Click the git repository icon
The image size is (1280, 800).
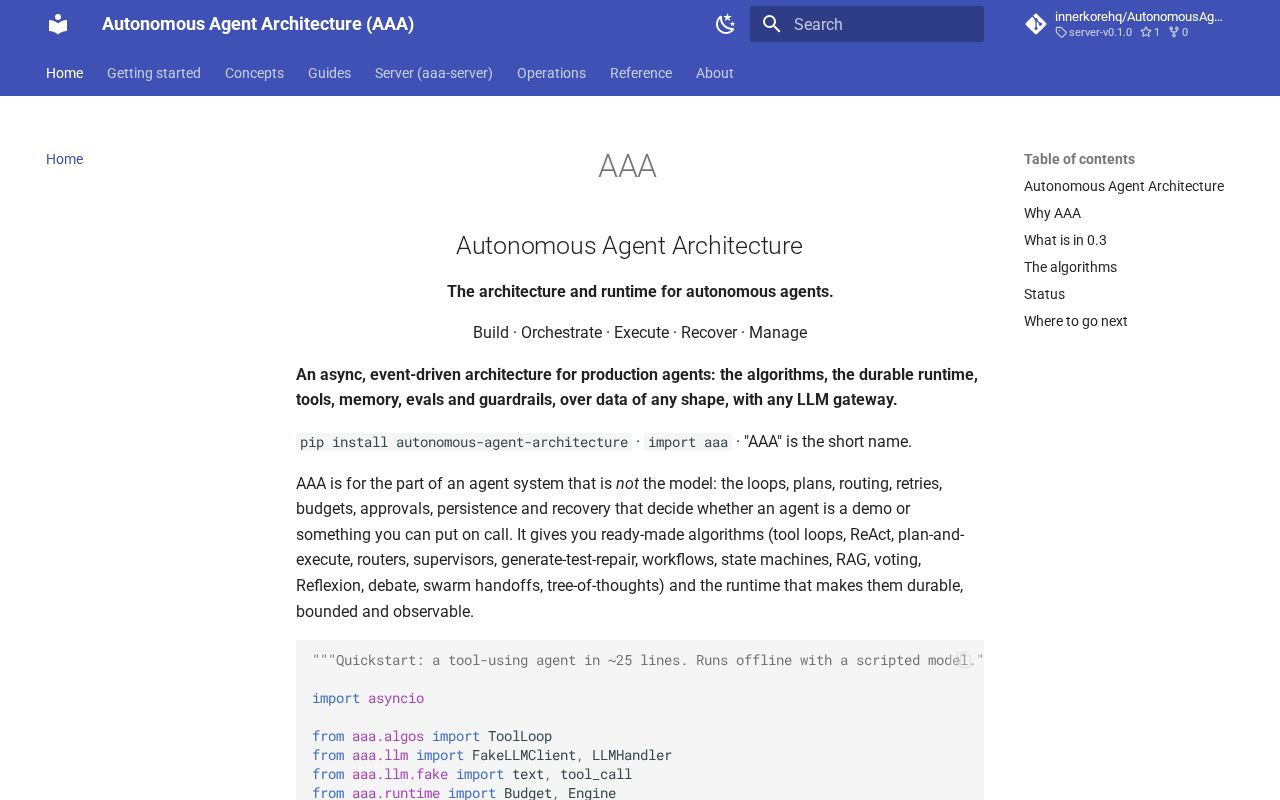[1036, 24]
